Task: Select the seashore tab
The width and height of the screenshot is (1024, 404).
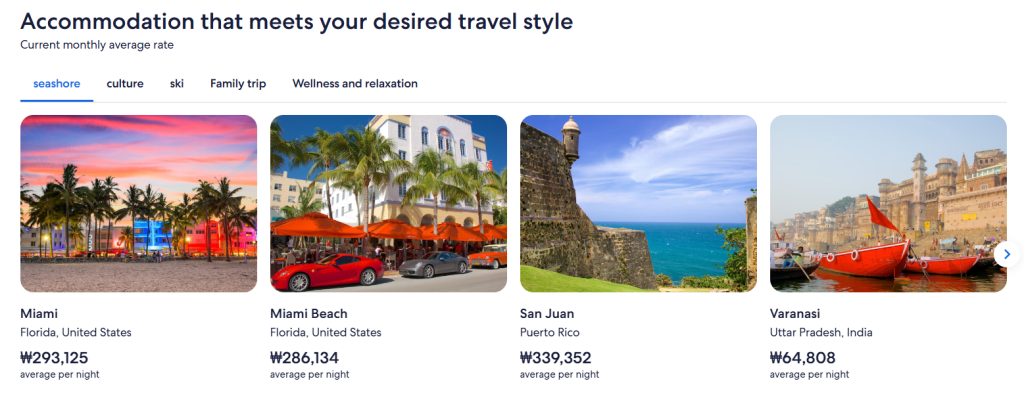Action: click(x=57, y=84)
